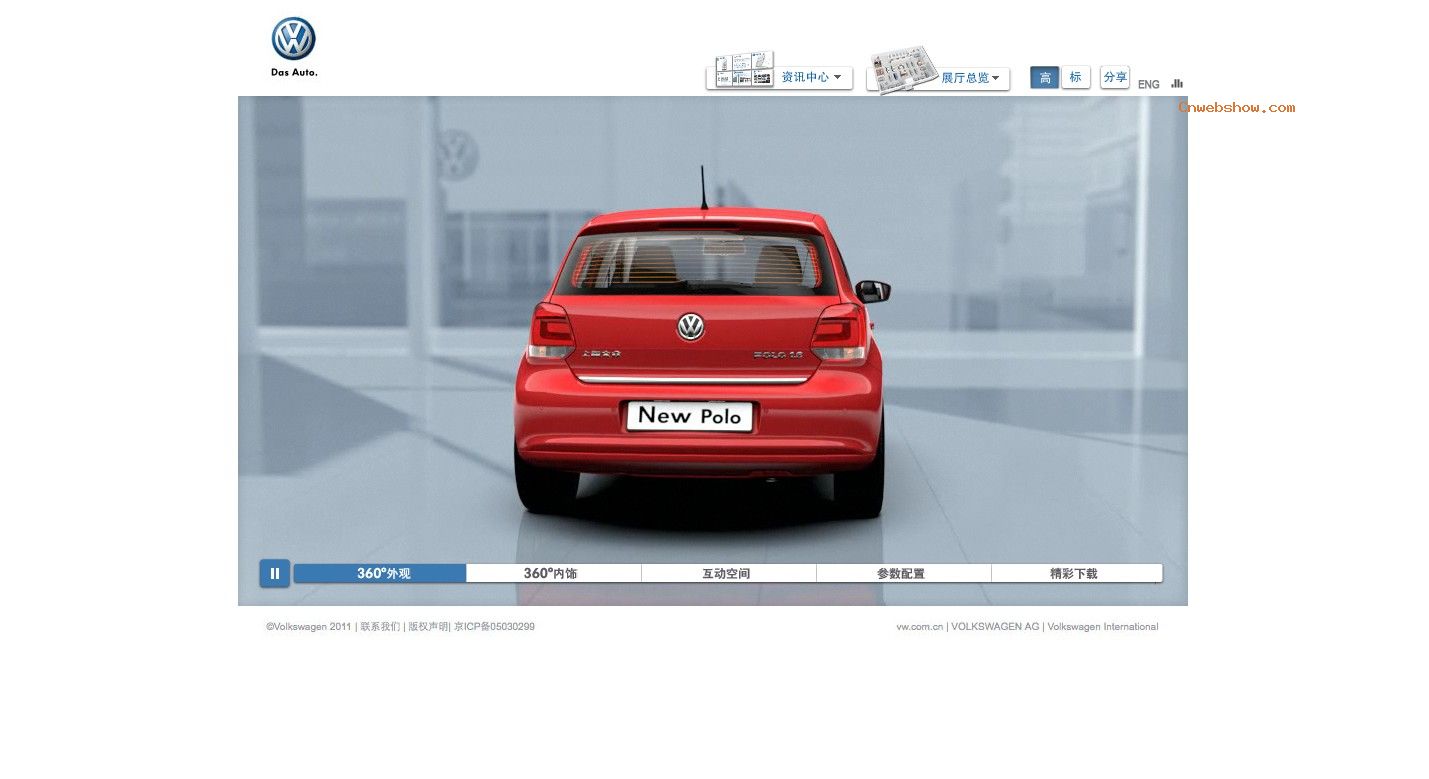The width and height of the screenshot is (1429, 779).
Task: Select 标 standard quality mode
Action: [1076, 77]
